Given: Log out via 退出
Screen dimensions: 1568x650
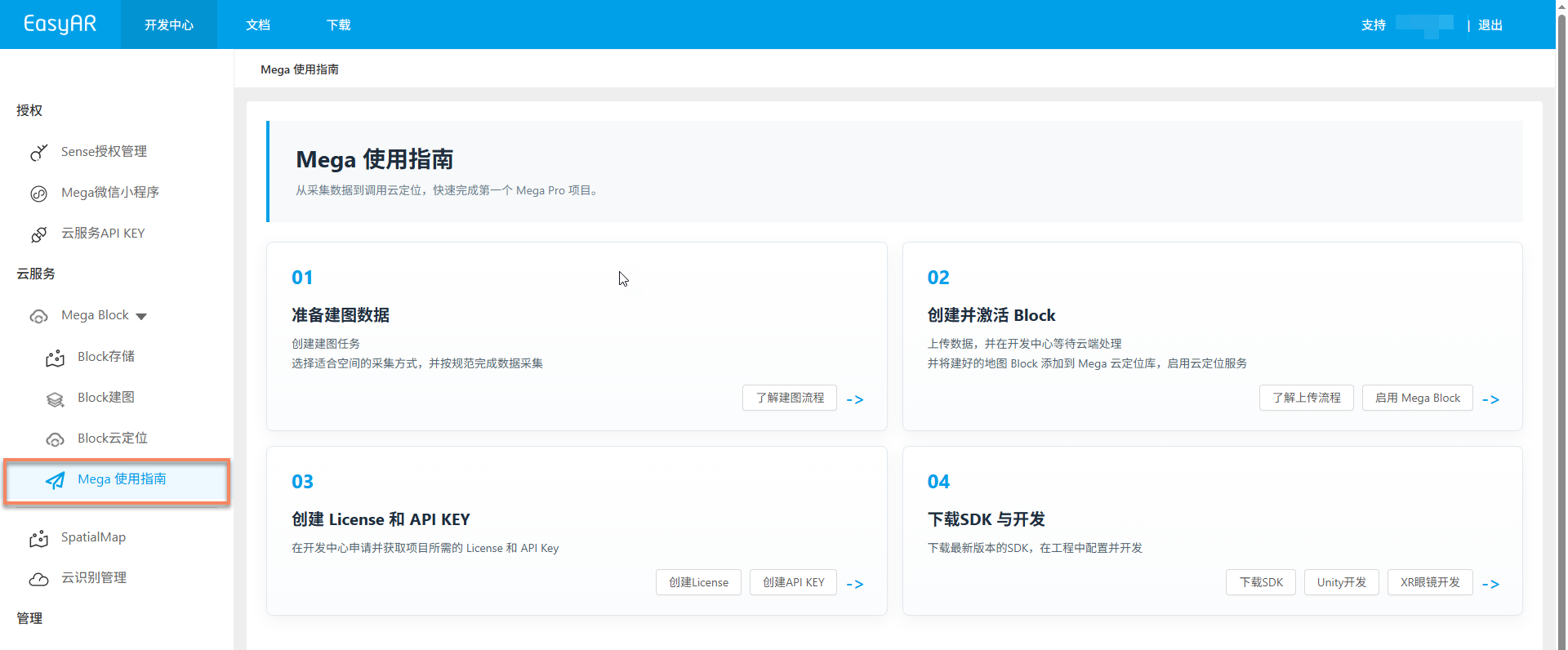Looking at the screenshot, I should tap(1490, 24).
